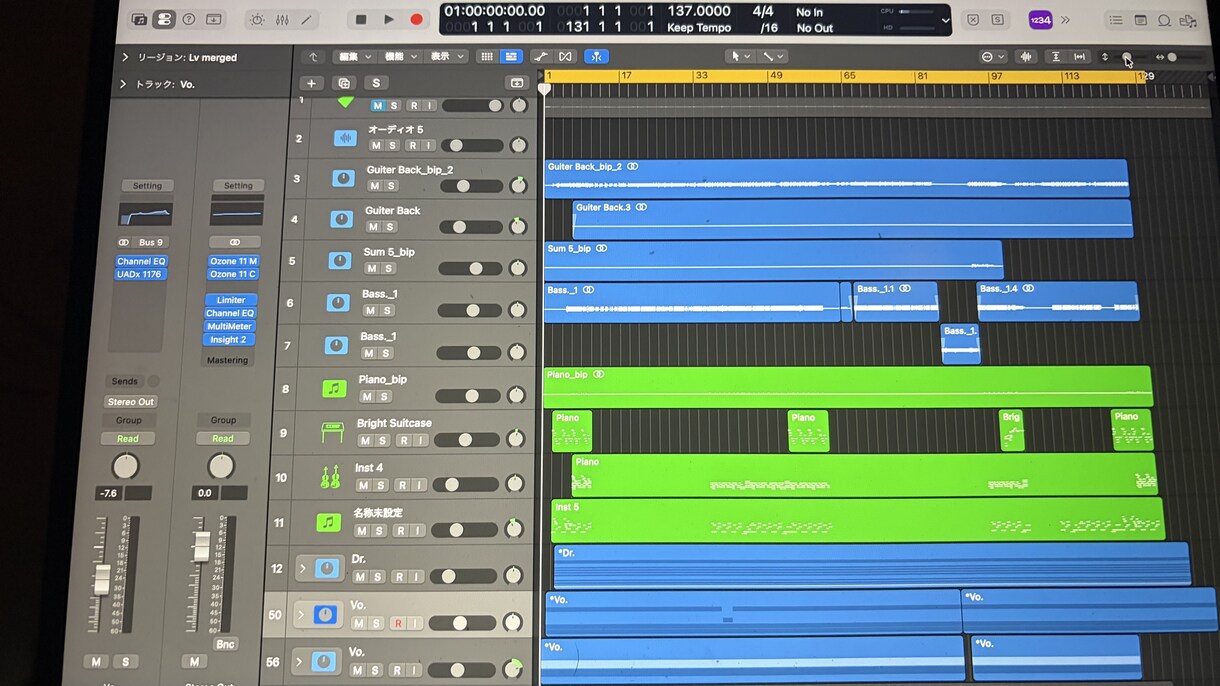Click the add track plus button
This screenshot has width=1220, height=686.
(x=311, y=84)
